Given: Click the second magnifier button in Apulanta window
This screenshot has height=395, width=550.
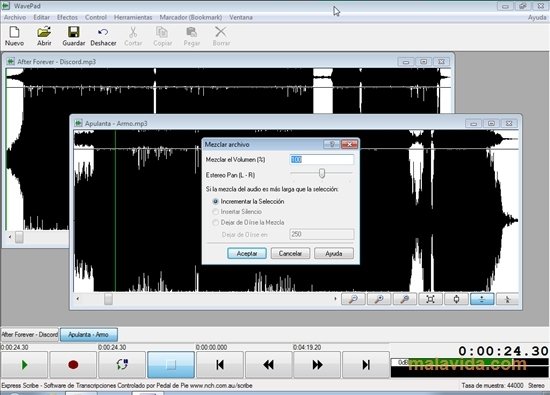Looking at the screenshot, I should click(379, 299).
